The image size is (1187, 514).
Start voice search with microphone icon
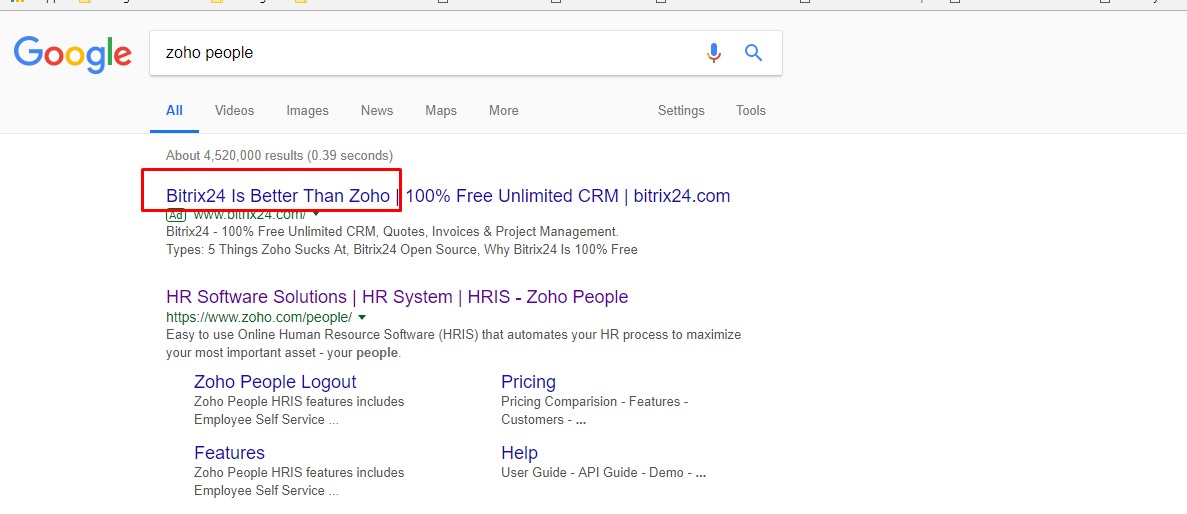tap(713, 53)
